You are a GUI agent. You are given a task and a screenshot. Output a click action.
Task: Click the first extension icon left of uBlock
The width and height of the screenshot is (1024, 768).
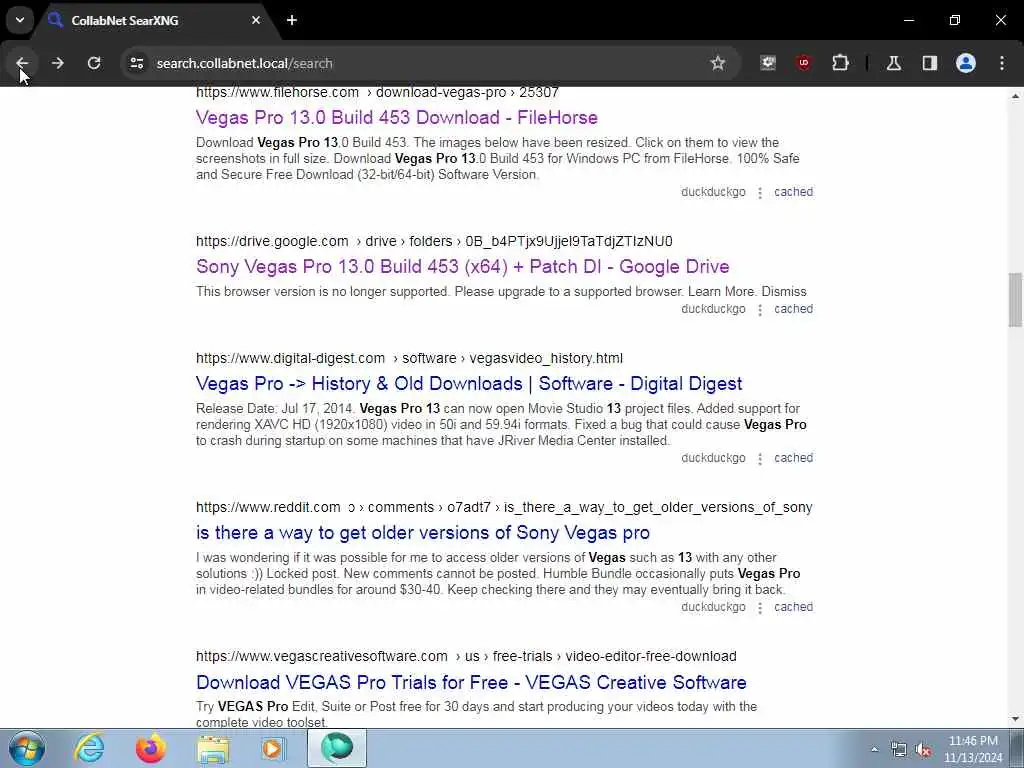click(x=767, y=63)
